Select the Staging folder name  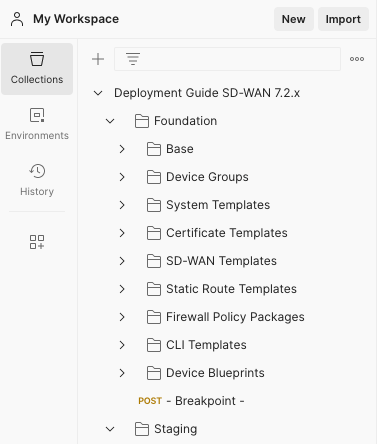(x=176, y=429)
